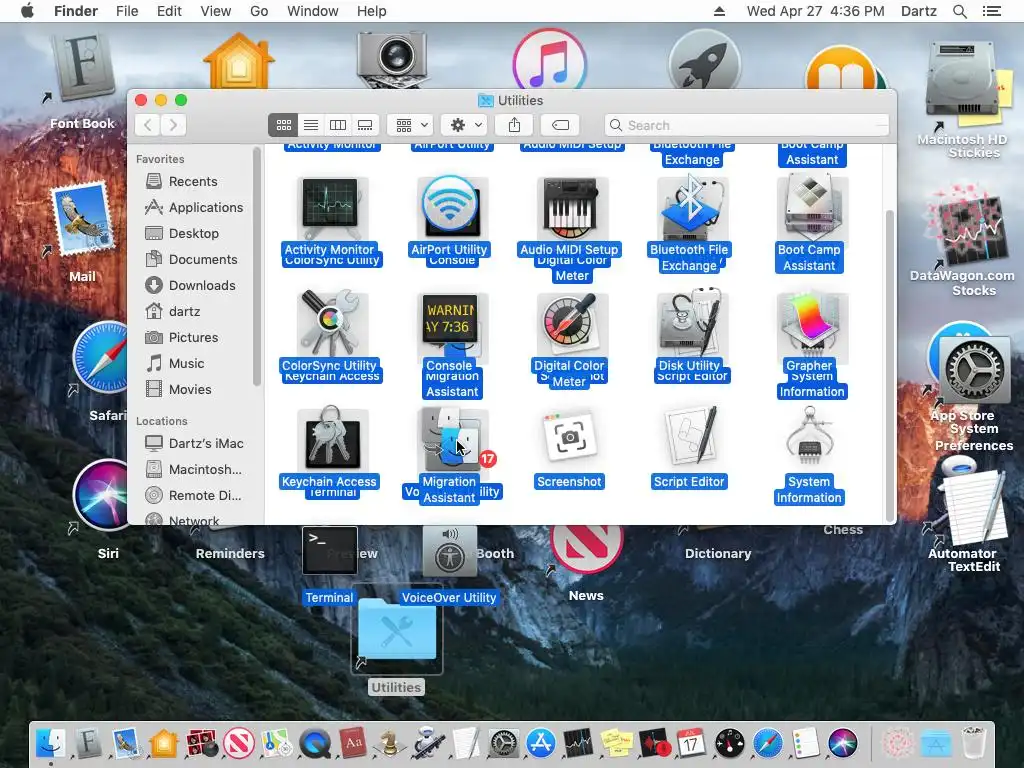Open Calendar from the Dock

690,743
